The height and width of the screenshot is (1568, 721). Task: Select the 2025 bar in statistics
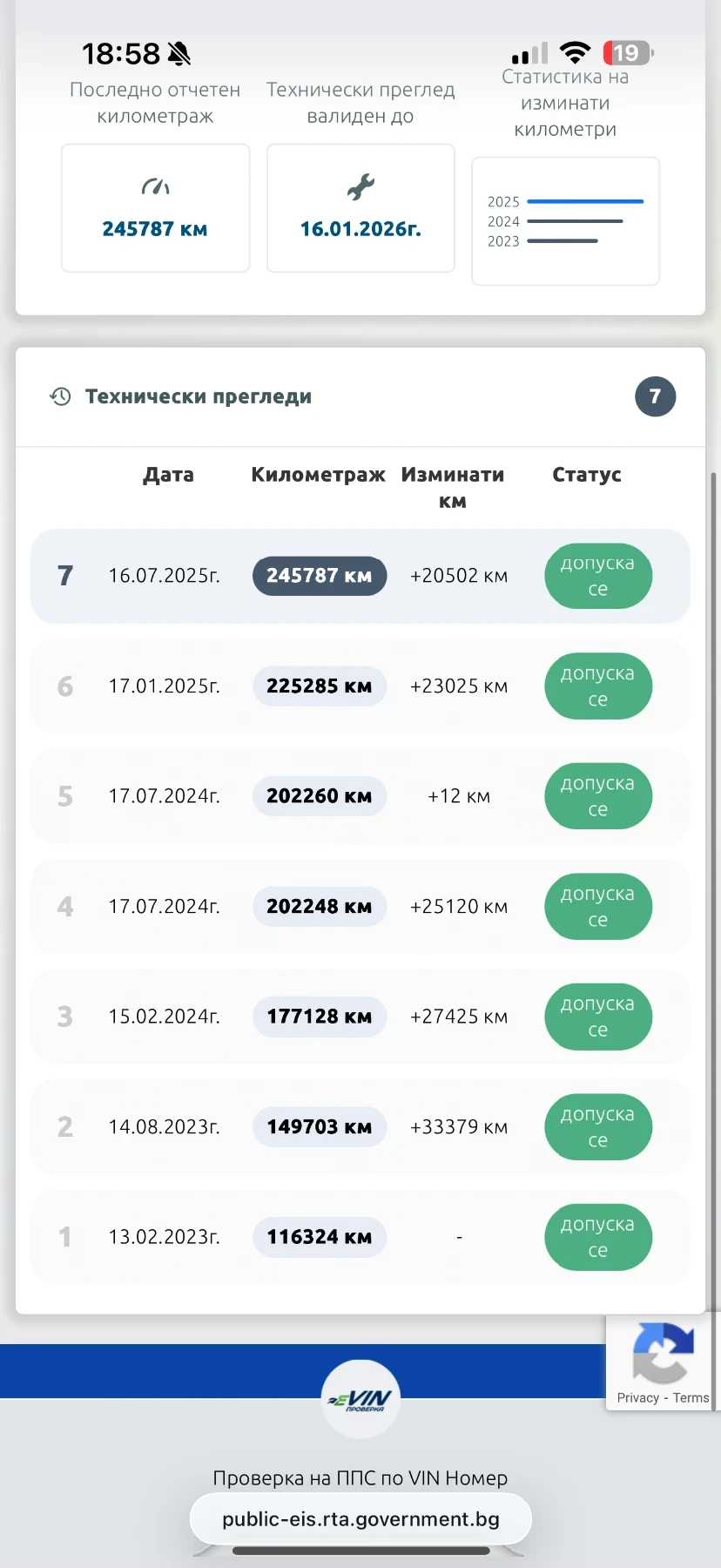click(585, 201)
